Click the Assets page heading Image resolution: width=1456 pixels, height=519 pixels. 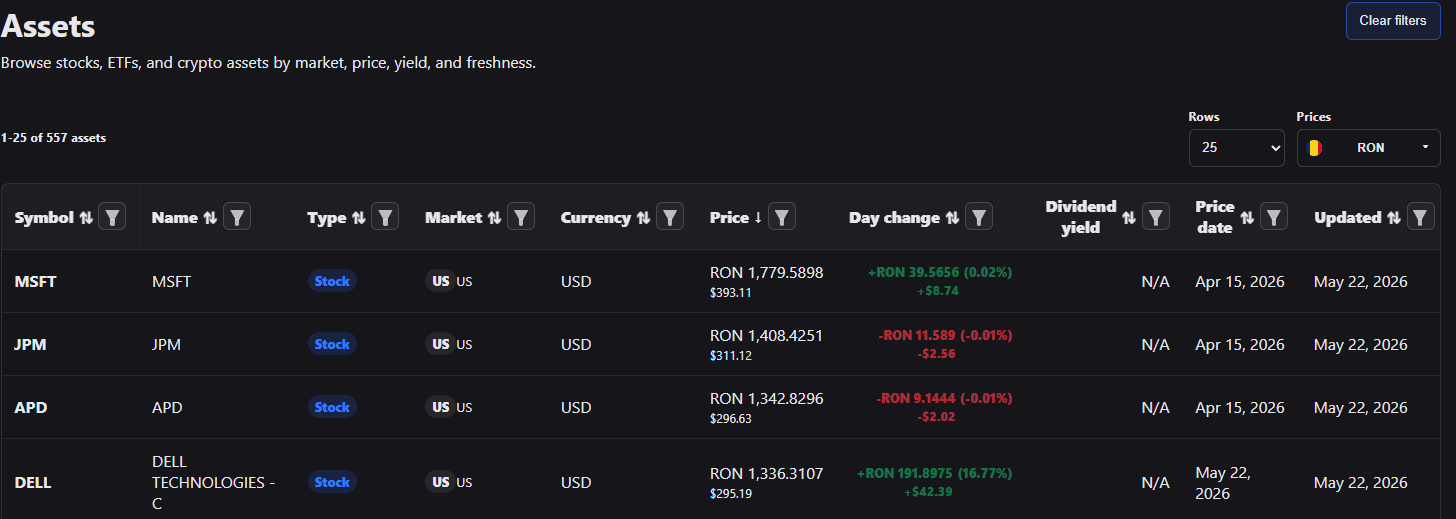click(x=49, y=26)
